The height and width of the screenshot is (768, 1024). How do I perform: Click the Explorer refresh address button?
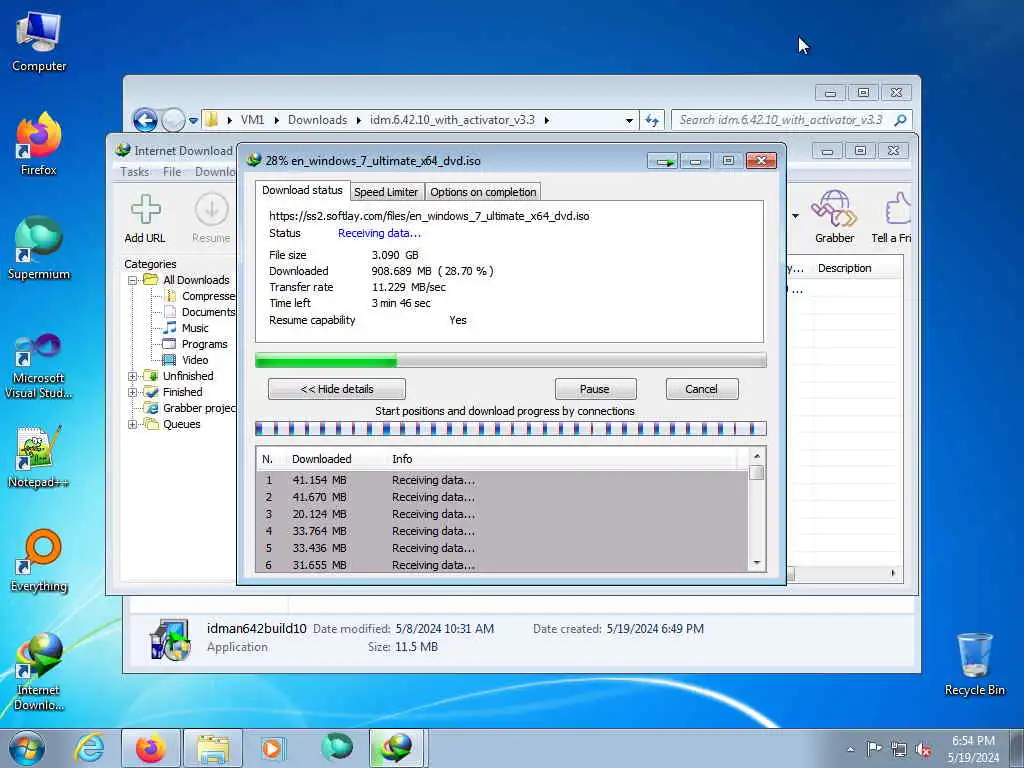pyautogui.click(x=652, y=120)
